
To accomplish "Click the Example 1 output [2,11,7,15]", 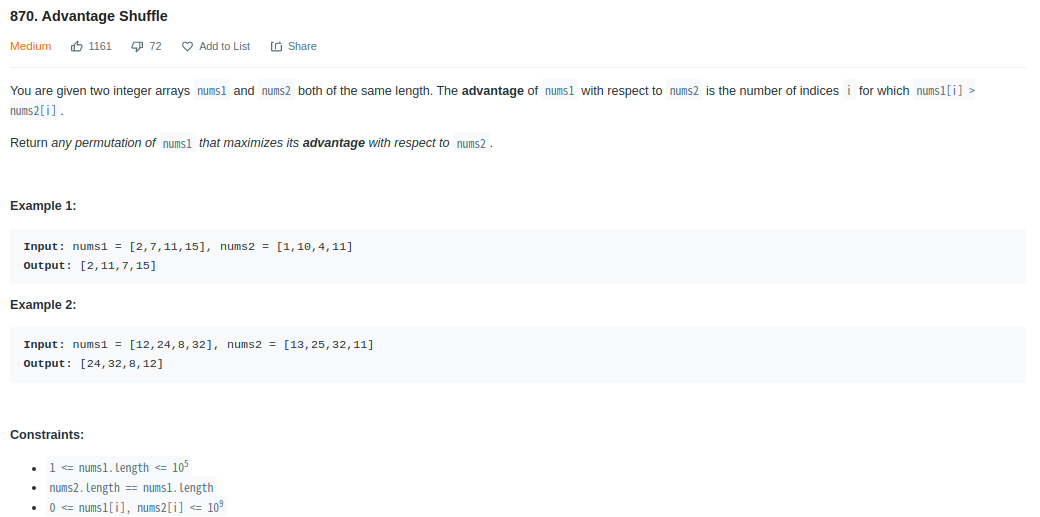I will click(x=118, y=265).
